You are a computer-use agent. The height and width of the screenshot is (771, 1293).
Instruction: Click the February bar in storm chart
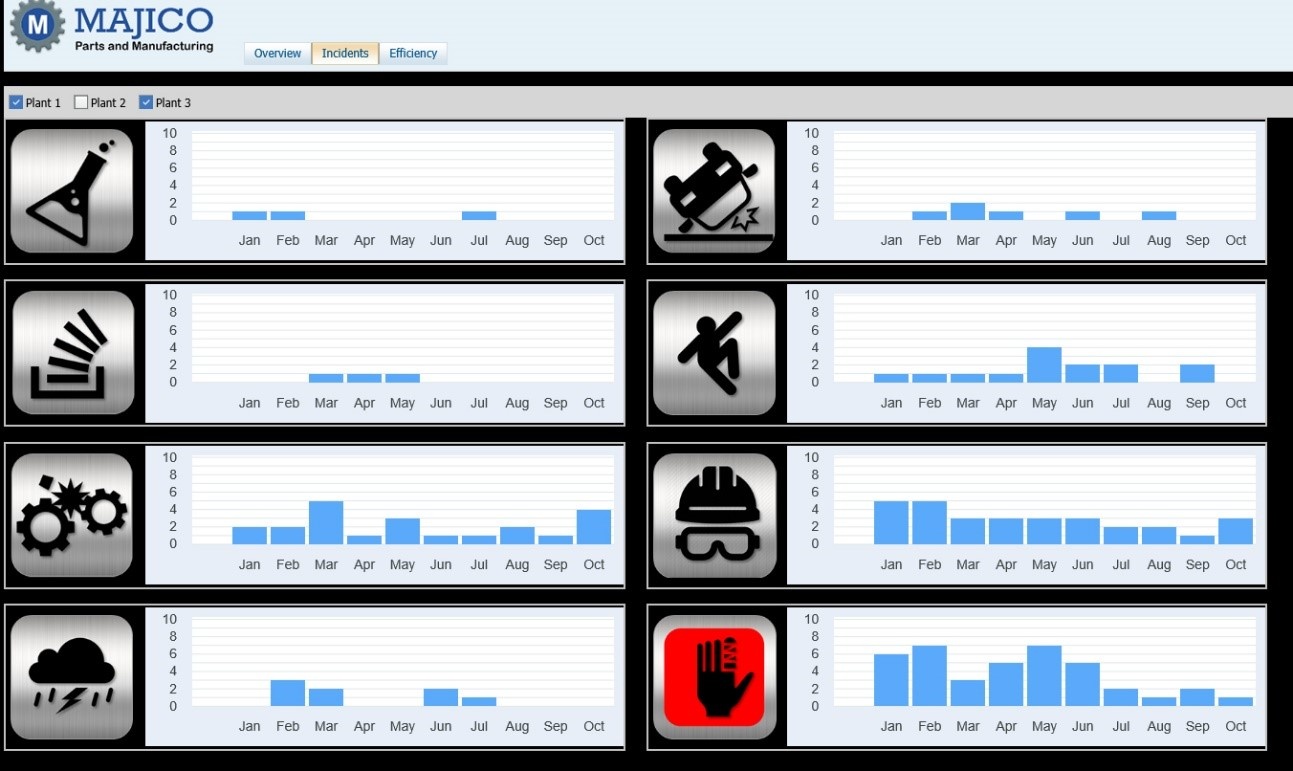[x=288, y=693]
